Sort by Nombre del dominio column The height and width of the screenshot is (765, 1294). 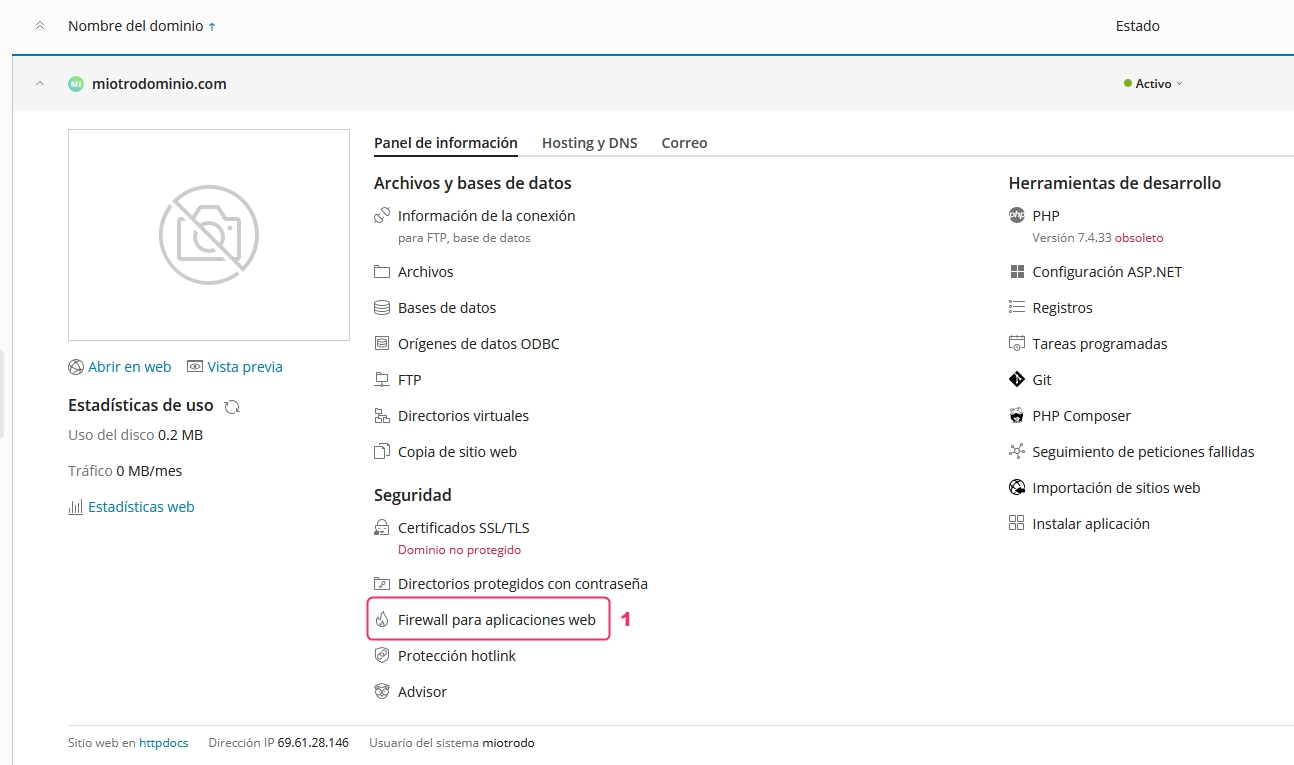pyautogui.click(x=135, y=26)
